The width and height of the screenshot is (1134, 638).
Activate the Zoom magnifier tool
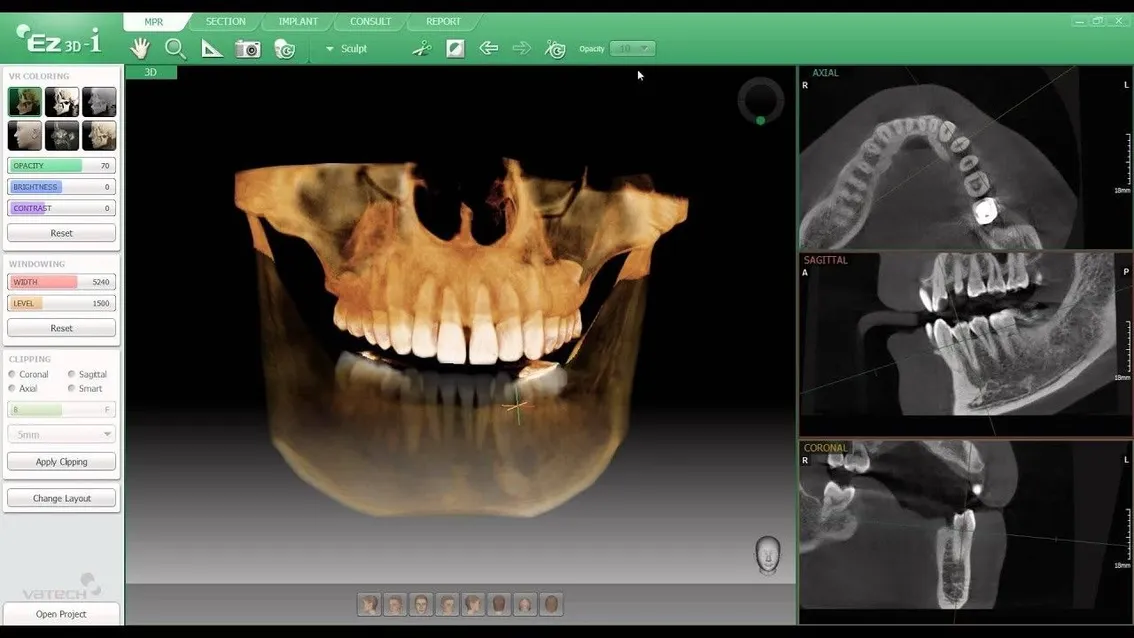(175, 48)
